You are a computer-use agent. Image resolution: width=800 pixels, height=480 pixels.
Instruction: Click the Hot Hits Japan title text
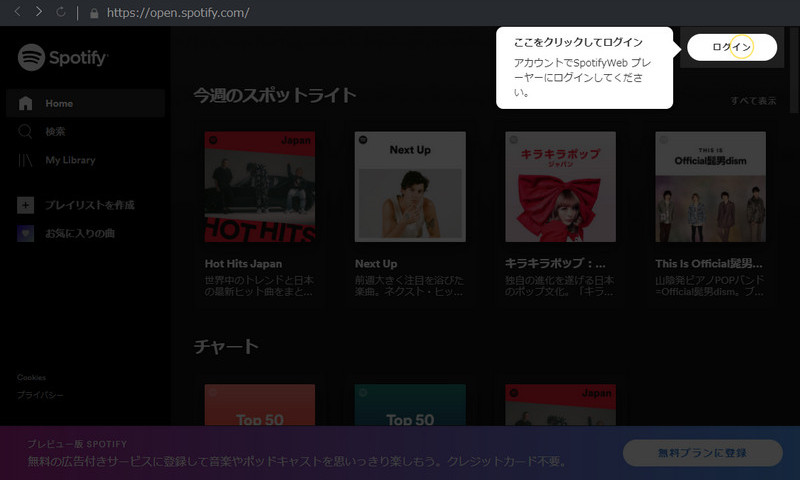243,264
